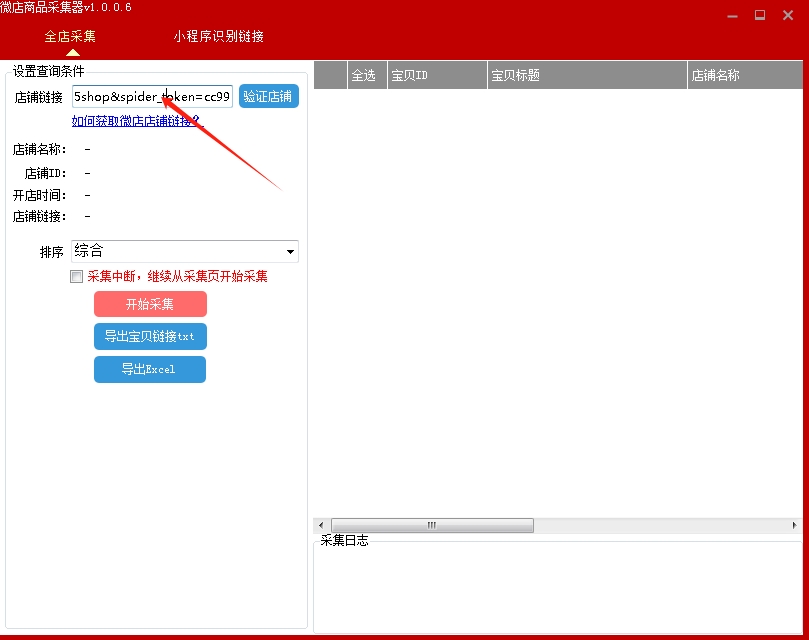Screen dimensions: 809x640
Task: Click the 店铺名称 column header
Action: [745, 75]
